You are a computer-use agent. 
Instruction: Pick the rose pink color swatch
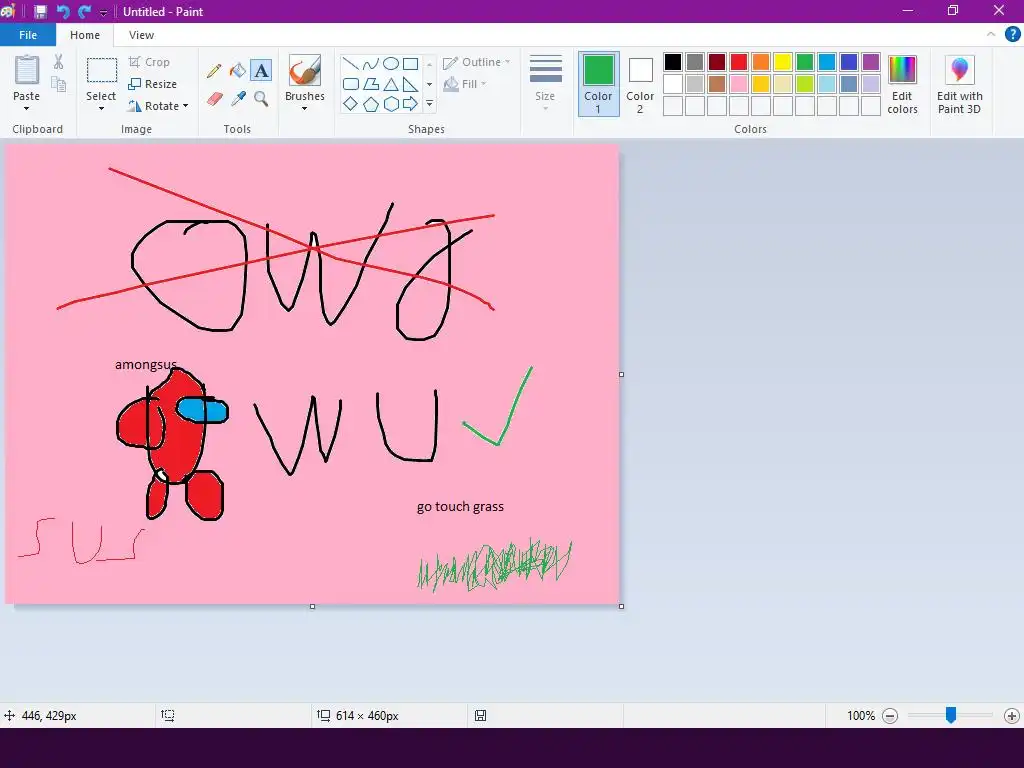pos(739,84)
